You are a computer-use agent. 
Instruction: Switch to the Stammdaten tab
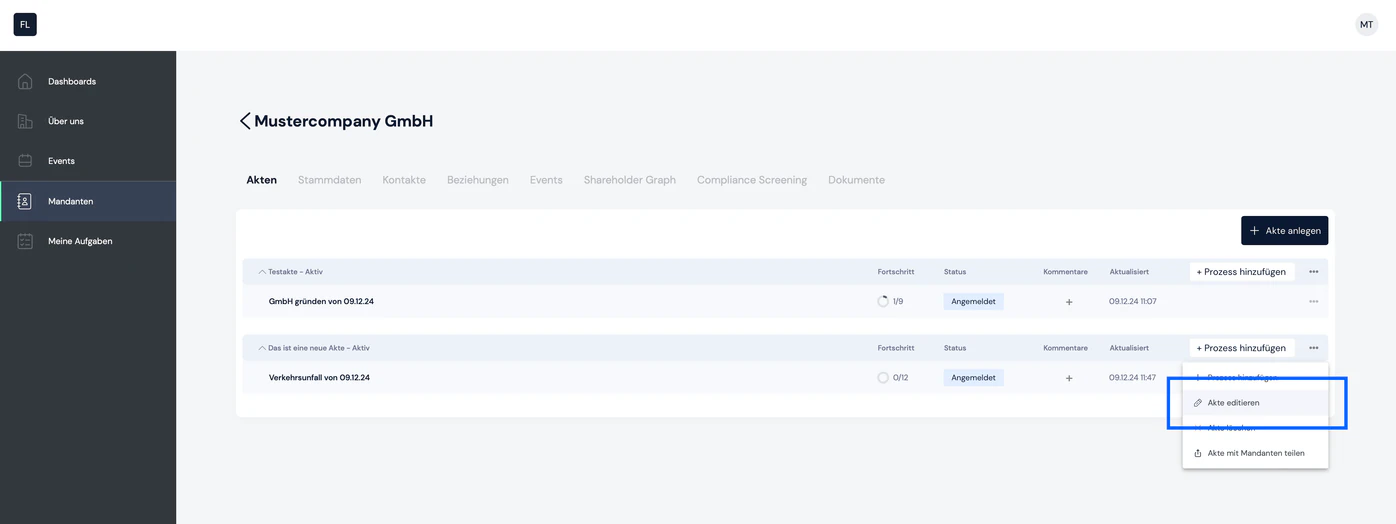click(329, 180)
